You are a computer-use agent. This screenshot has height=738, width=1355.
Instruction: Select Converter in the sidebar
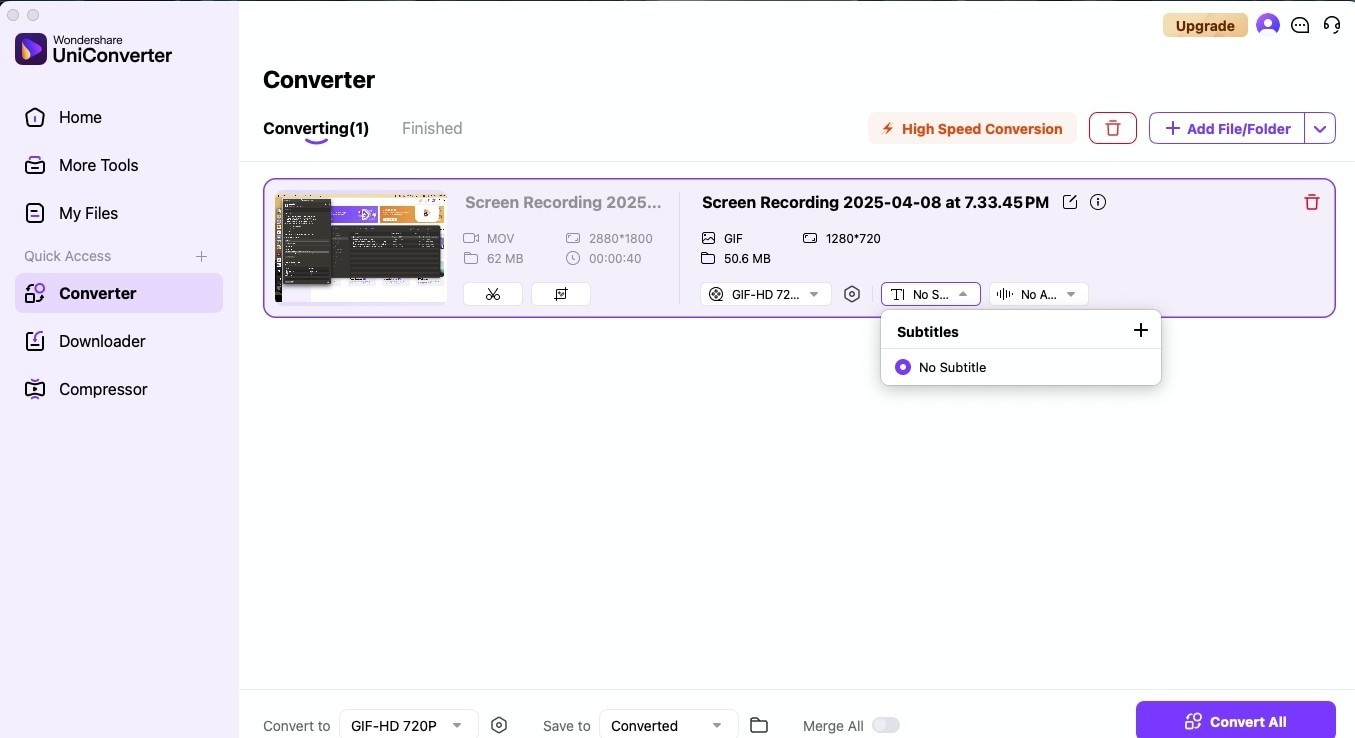click(119, 293)
